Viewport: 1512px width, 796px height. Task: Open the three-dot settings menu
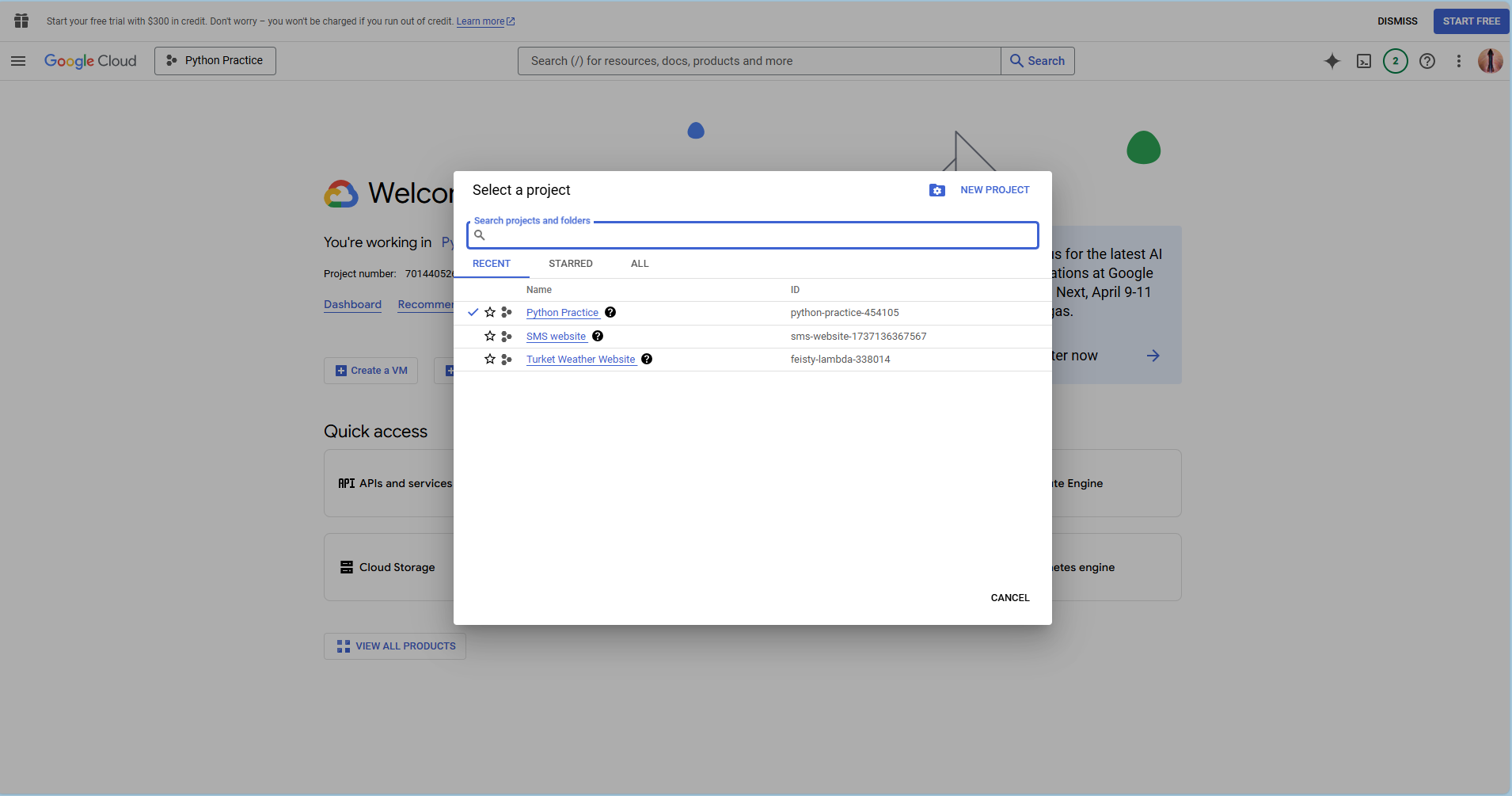pos(1459,61)
